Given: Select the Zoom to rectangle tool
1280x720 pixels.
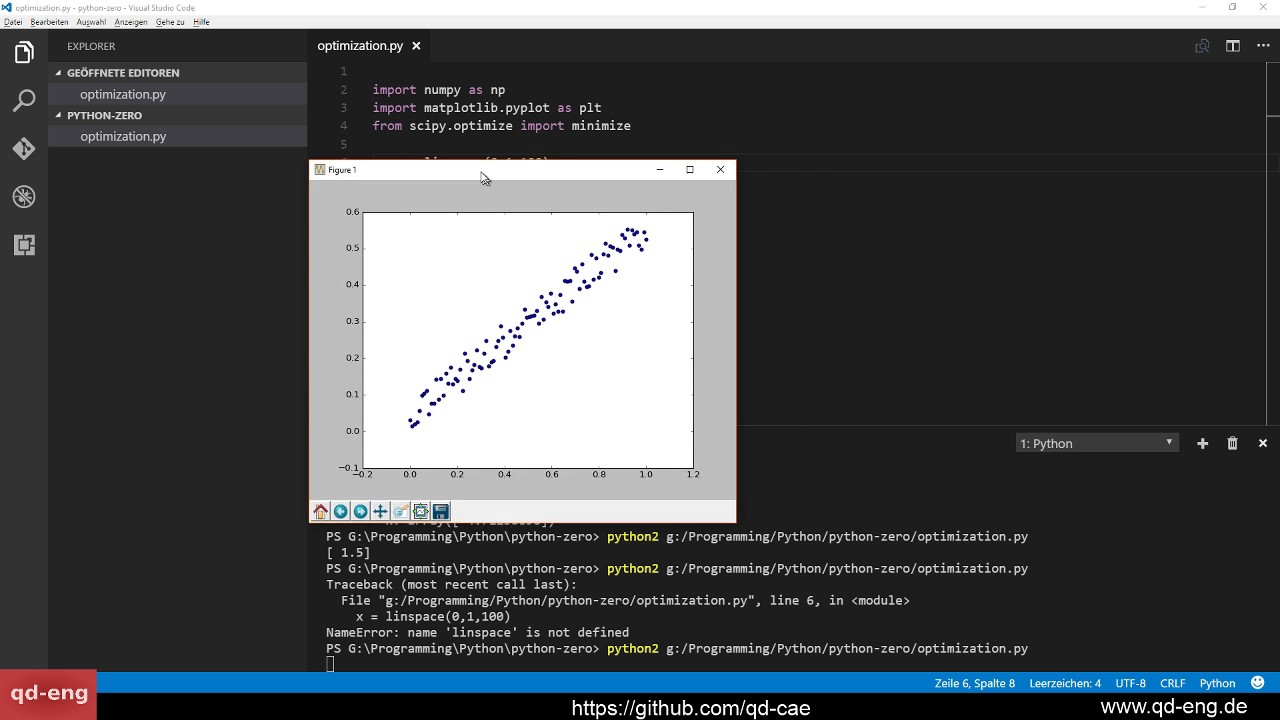Looking at the screenshot, I should (401, 512).
